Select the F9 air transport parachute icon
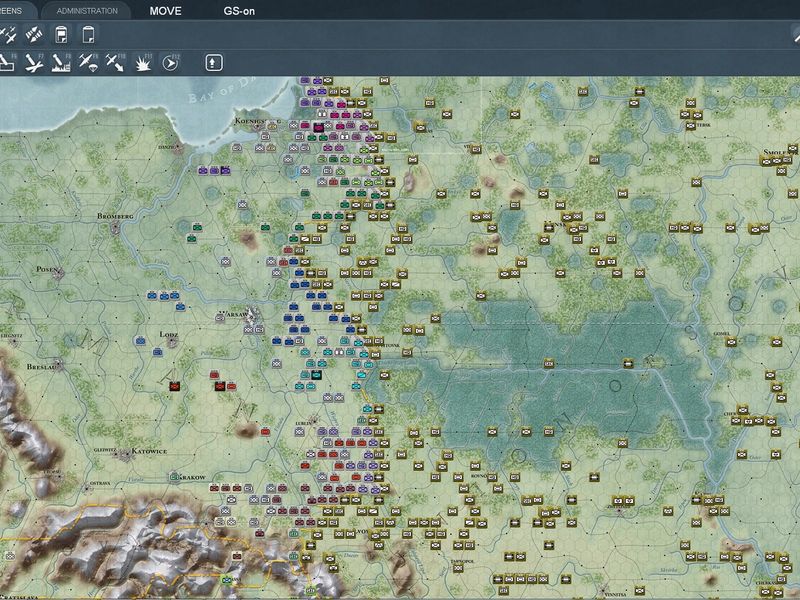 pyautogui.click(x=88, y=63)
